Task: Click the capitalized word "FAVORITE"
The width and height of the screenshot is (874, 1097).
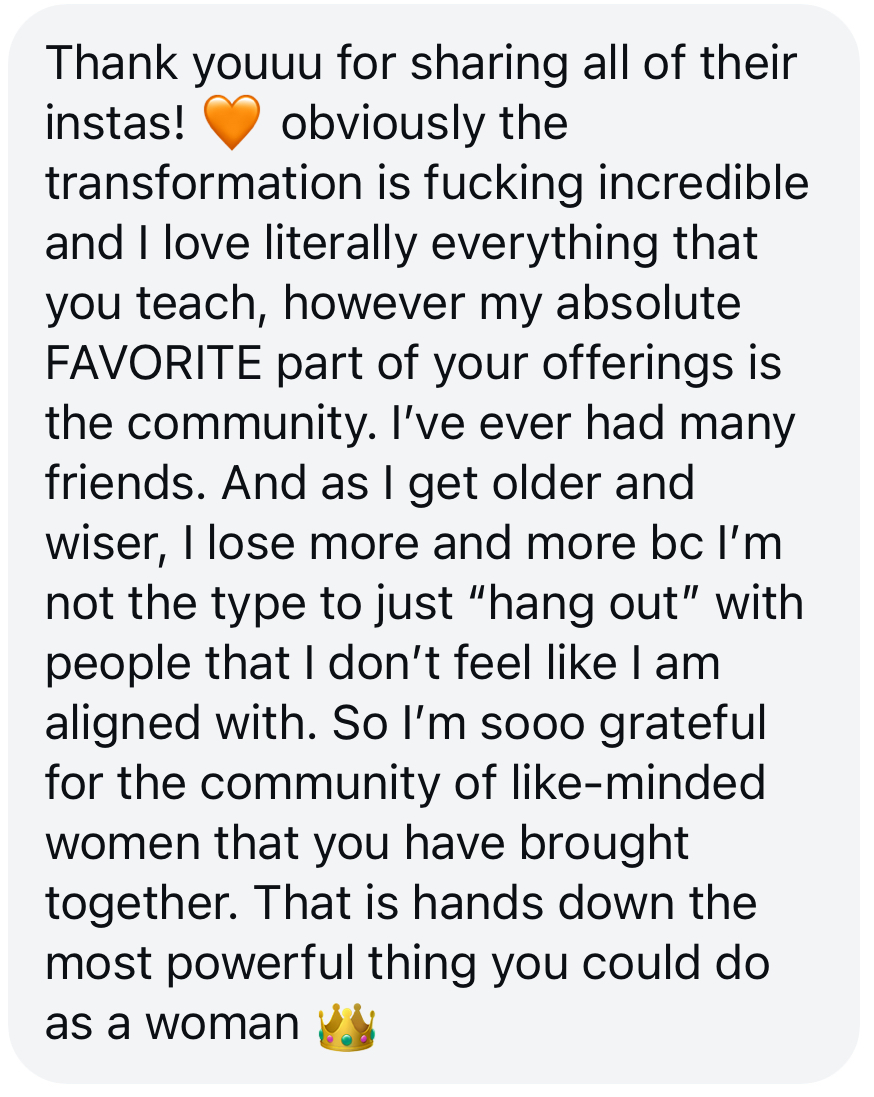Action: [x=153, y=365]
